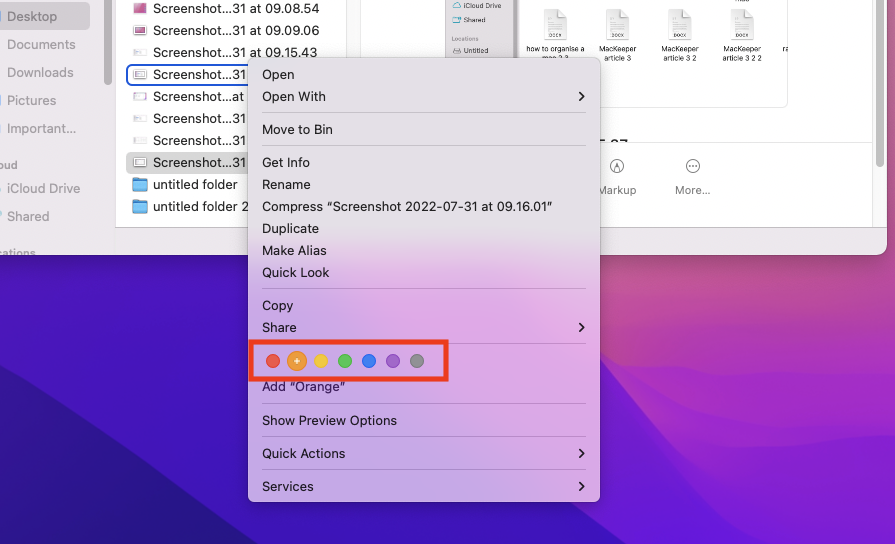The width and height of the screenshot is (895, 544).
Task: Click file icon of Screenshot 09.09.06
Action: [x=140, y=30]
